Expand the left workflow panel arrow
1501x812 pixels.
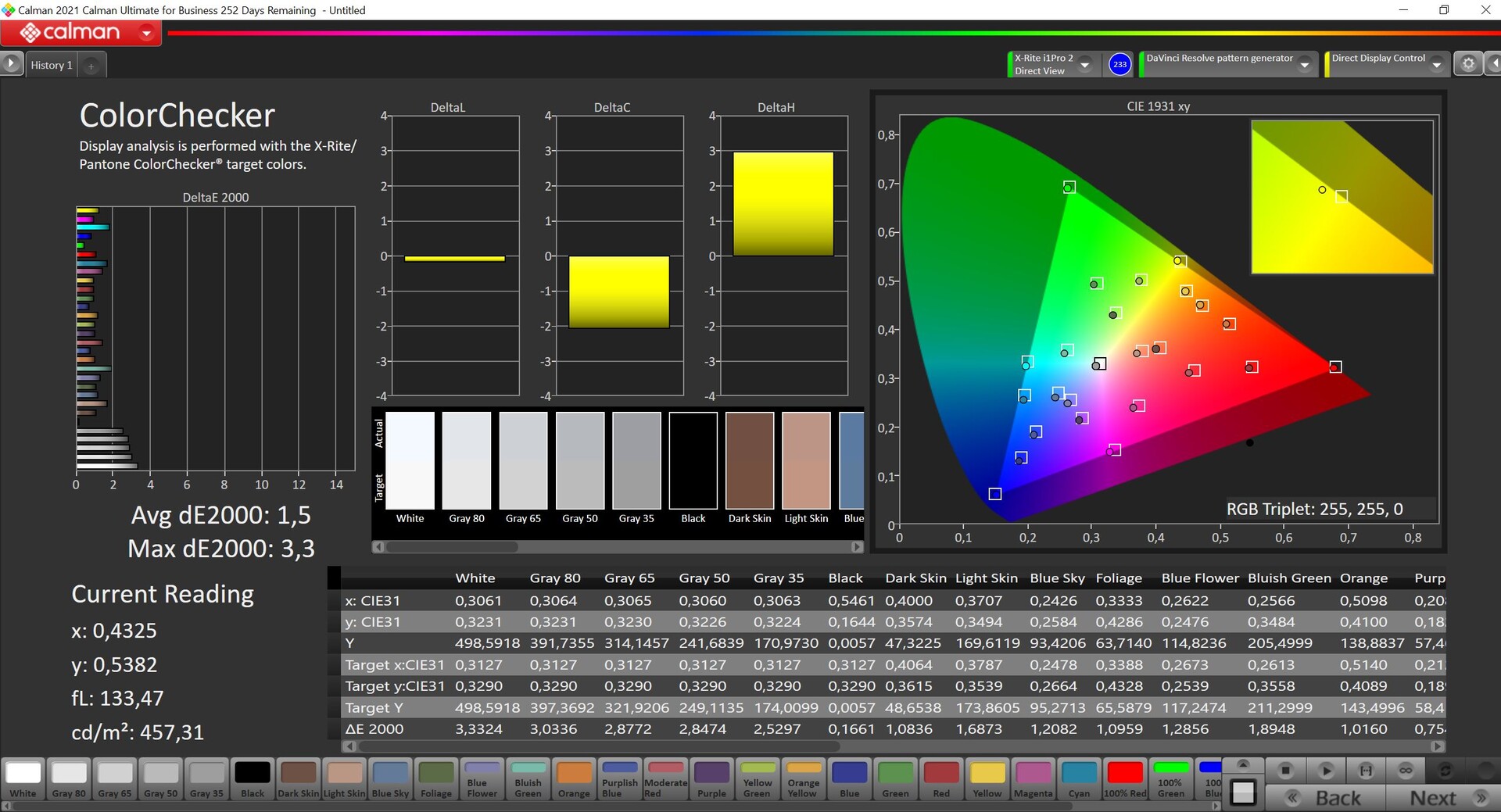coord(11,63)
